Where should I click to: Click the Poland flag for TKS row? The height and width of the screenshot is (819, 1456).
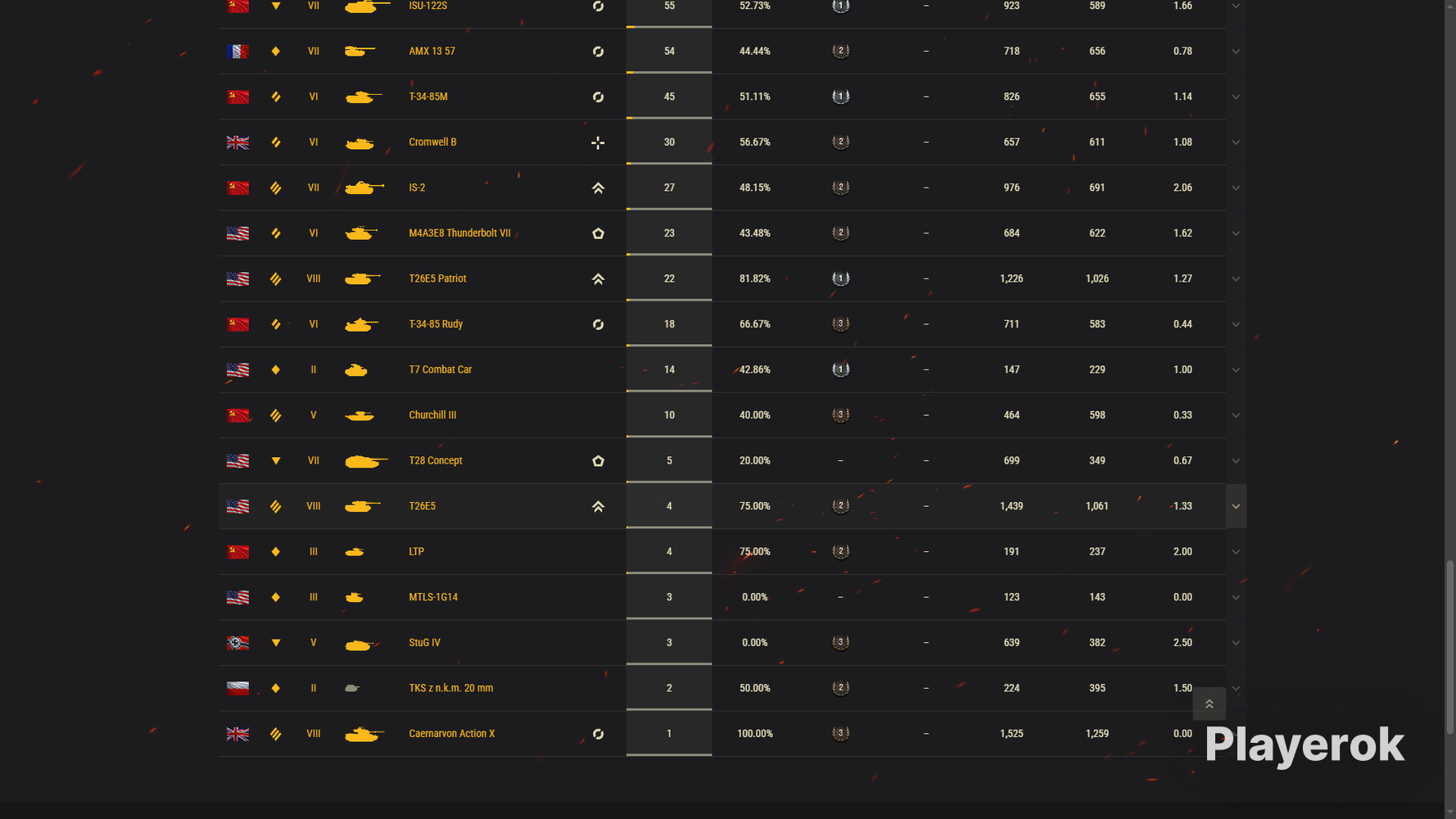(x=237, y=689)
